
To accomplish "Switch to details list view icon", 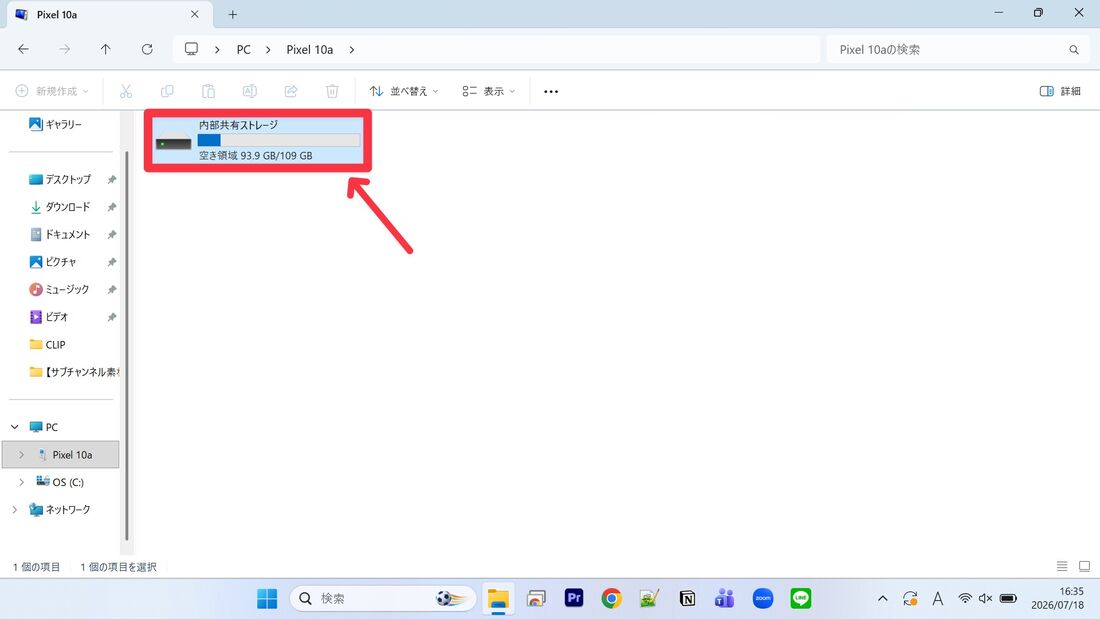I will point(1062,566).
